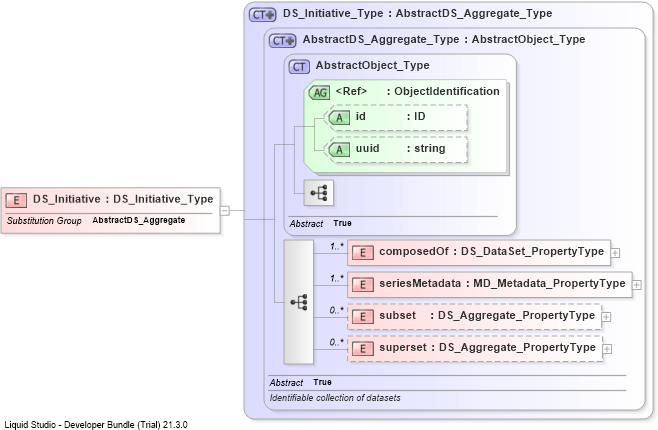658x430 pixels.
Task: Click the 0..* cardinality of subset
Action: pyautogui.click(x=337, y=310)
